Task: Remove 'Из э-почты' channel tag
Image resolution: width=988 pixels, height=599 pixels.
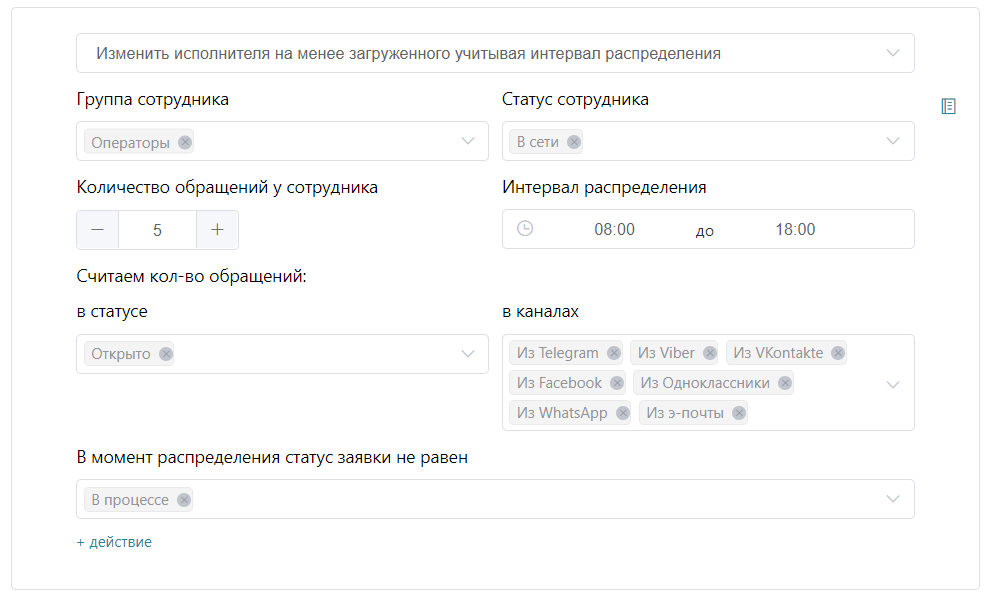Action: (x=739, y=413)
